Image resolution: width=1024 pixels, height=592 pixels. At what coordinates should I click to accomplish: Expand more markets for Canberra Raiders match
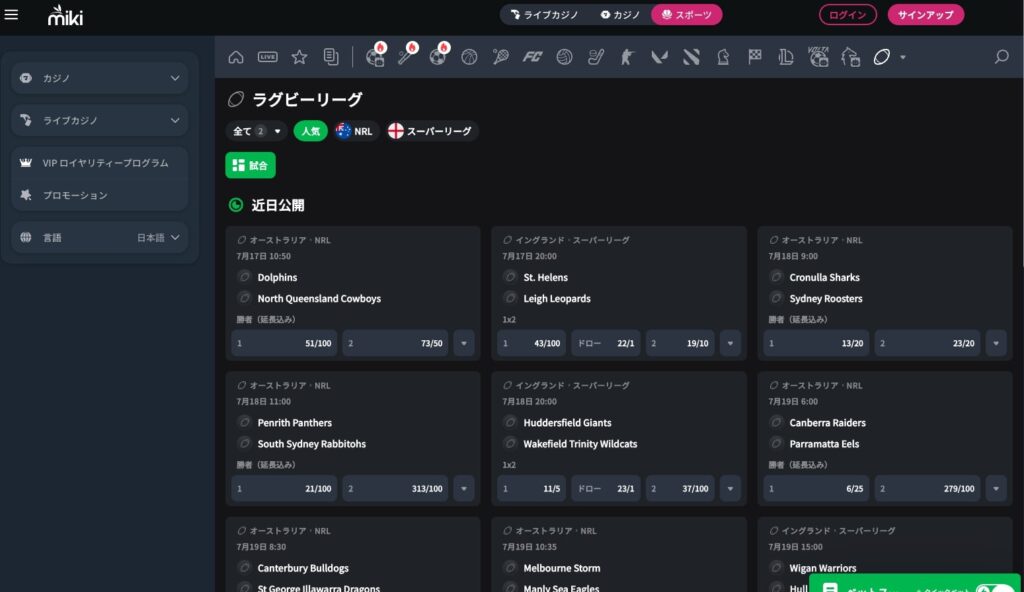pyautogui.click(x=996, y=488)
